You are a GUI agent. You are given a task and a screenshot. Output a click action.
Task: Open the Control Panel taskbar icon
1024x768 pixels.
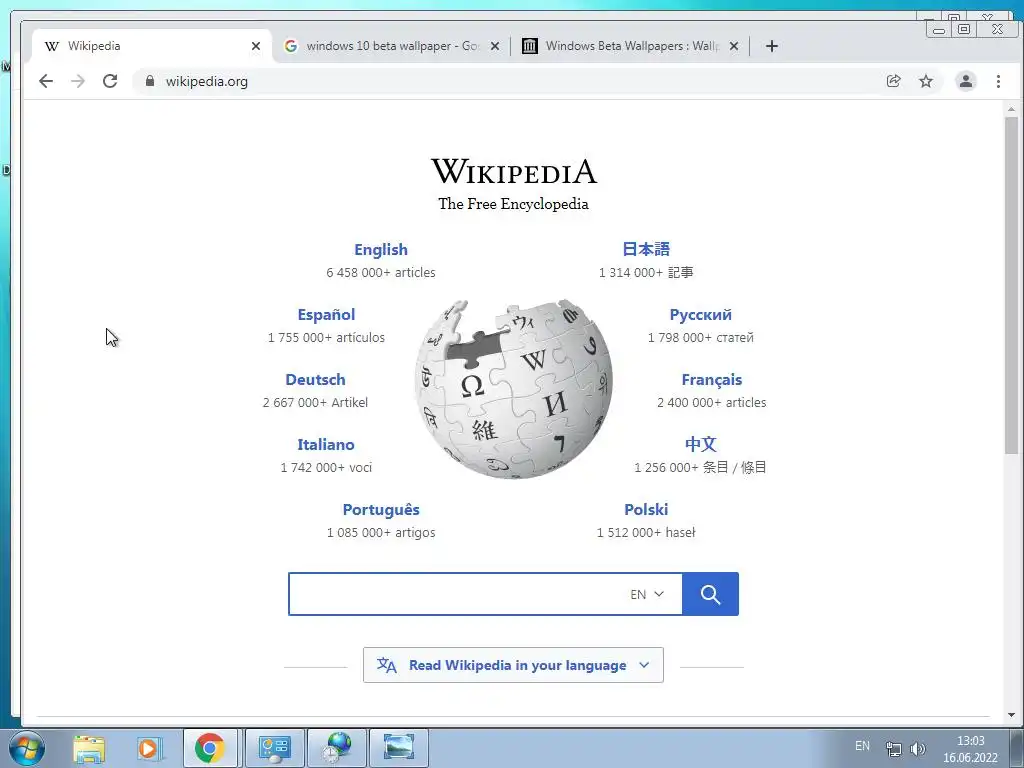pyautogui.click(x=274, y=748)
